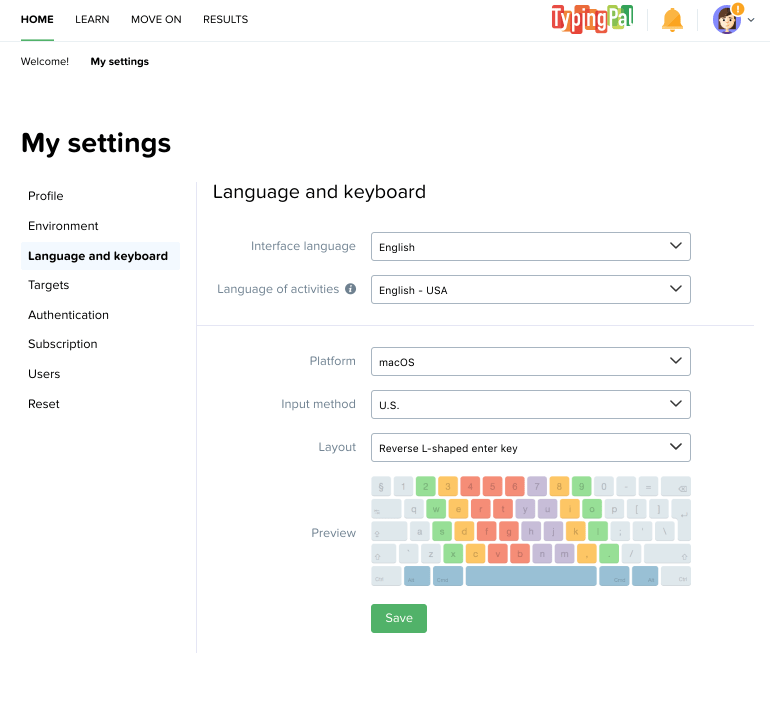Select Environment in settings sidebar

pos(63,226)
